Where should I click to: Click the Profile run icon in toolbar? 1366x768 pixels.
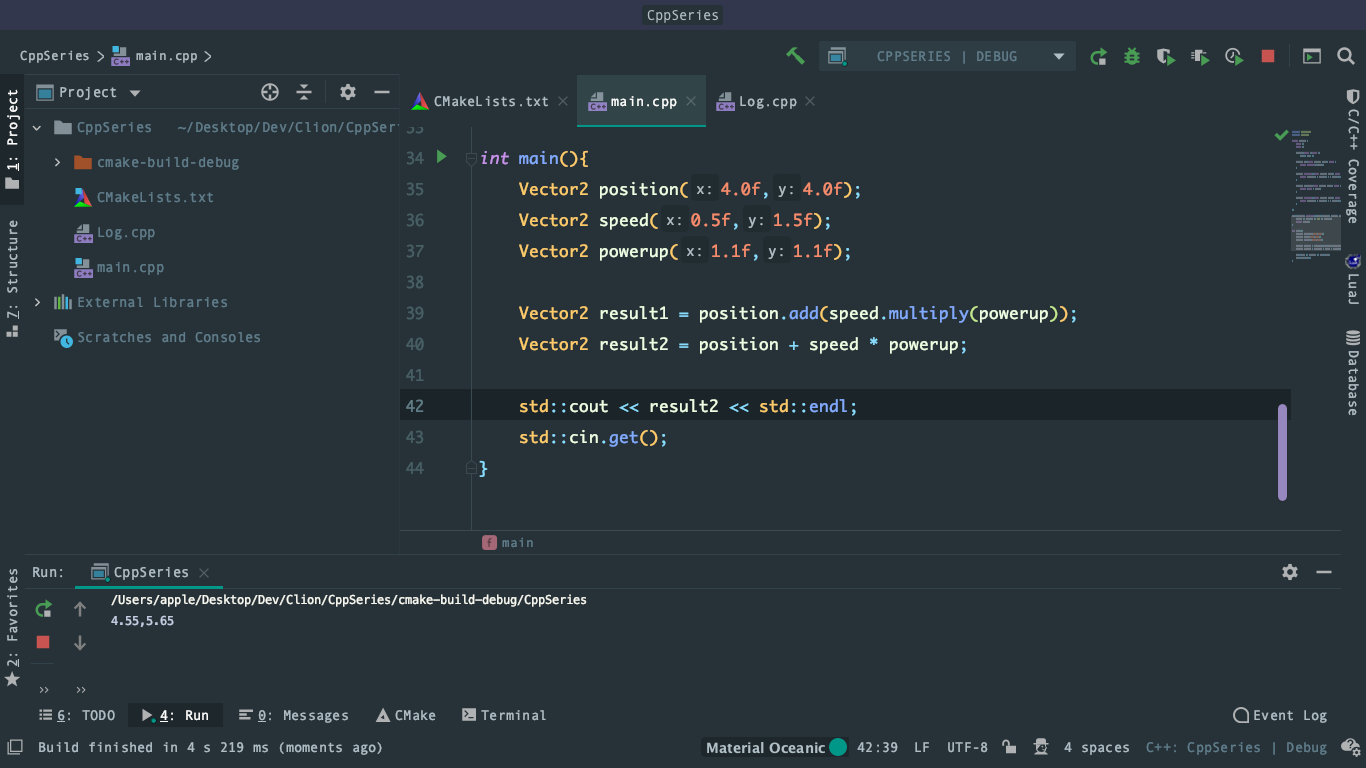tap(1200, 57)
